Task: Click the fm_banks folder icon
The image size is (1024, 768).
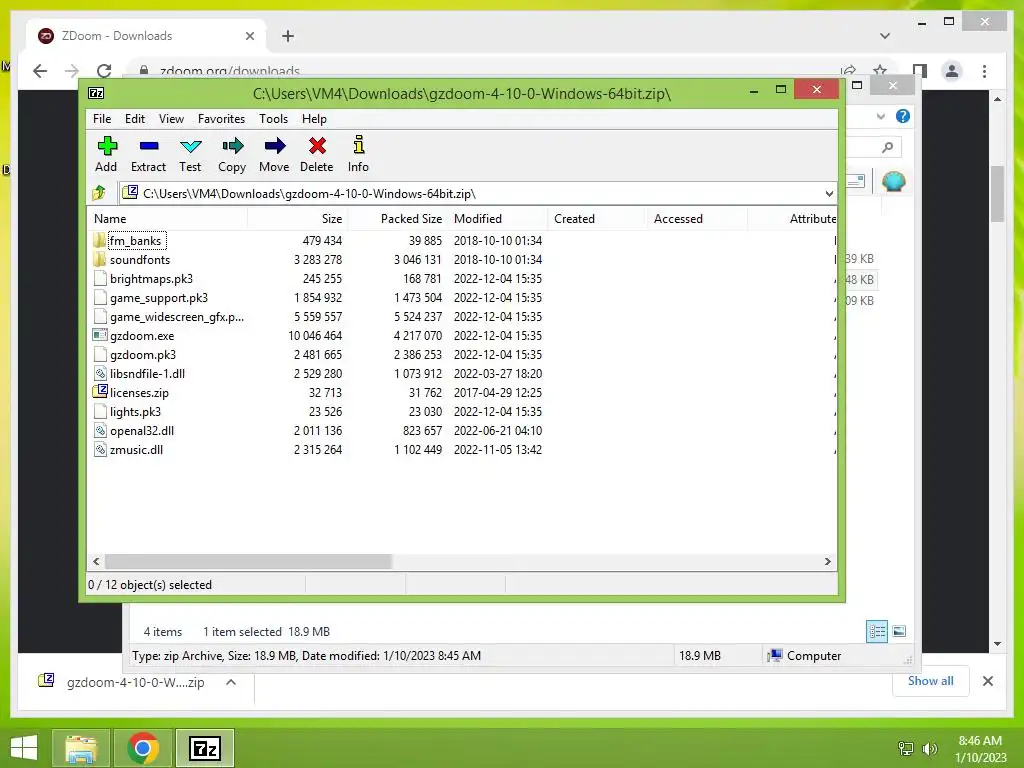Action: coord(99,240)
